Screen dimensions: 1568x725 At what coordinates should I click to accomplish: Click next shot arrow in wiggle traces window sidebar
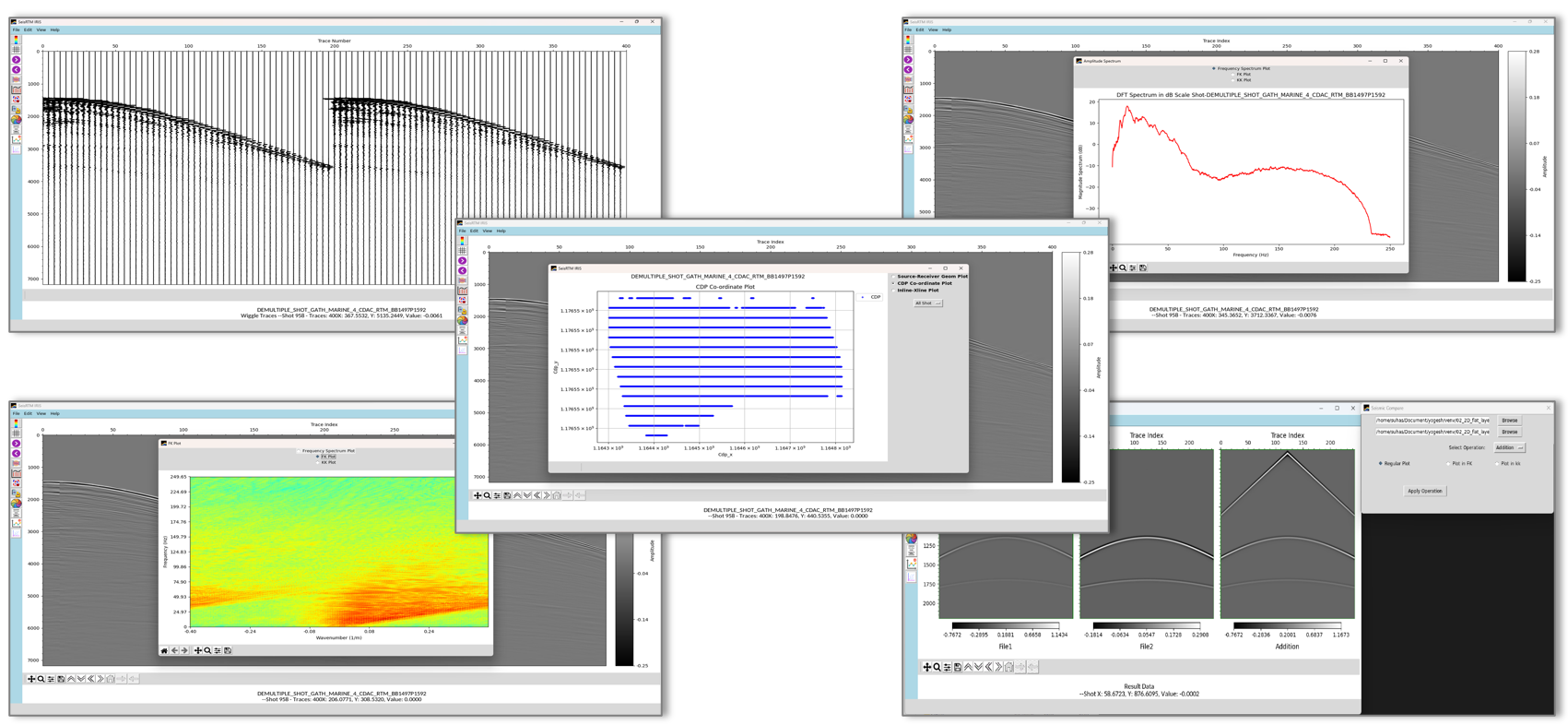click(x=16, y=60)
